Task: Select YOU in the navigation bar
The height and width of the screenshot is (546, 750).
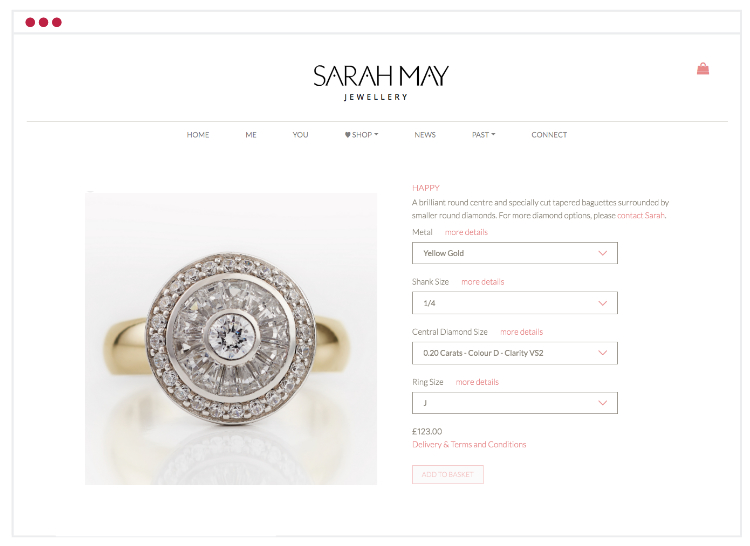Action: (x=300, y=135)
